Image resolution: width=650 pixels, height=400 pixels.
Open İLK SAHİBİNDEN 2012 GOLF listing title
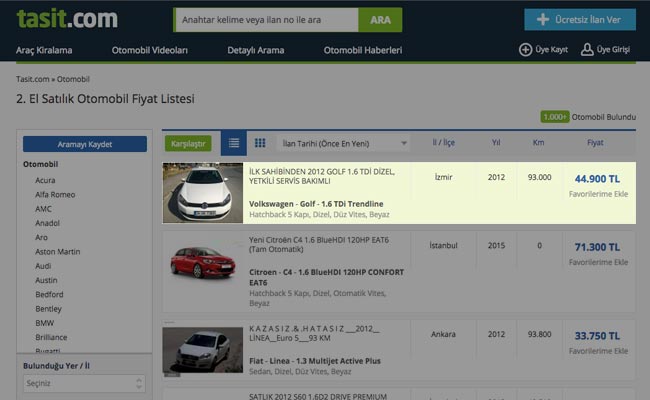click(322, 176)
